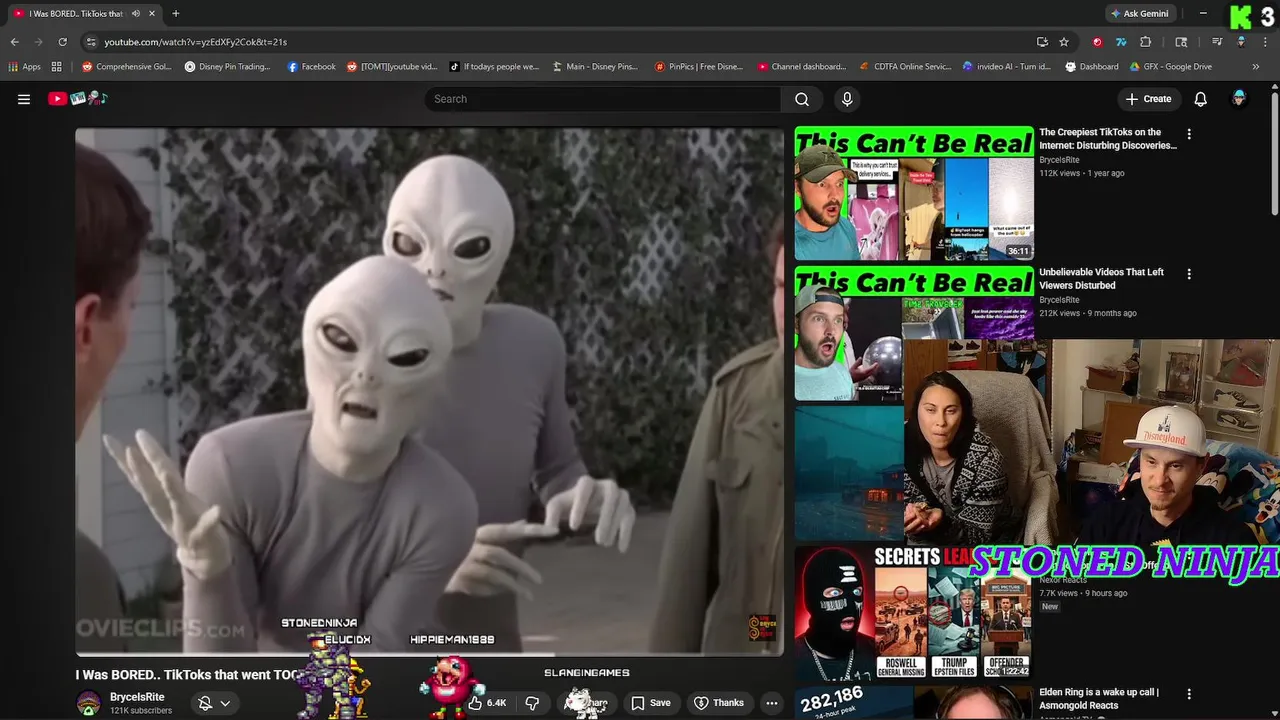Viewport: 1280px width, 720px height.
Task: Open the Dashboard bookmark
Action: 1092,67
